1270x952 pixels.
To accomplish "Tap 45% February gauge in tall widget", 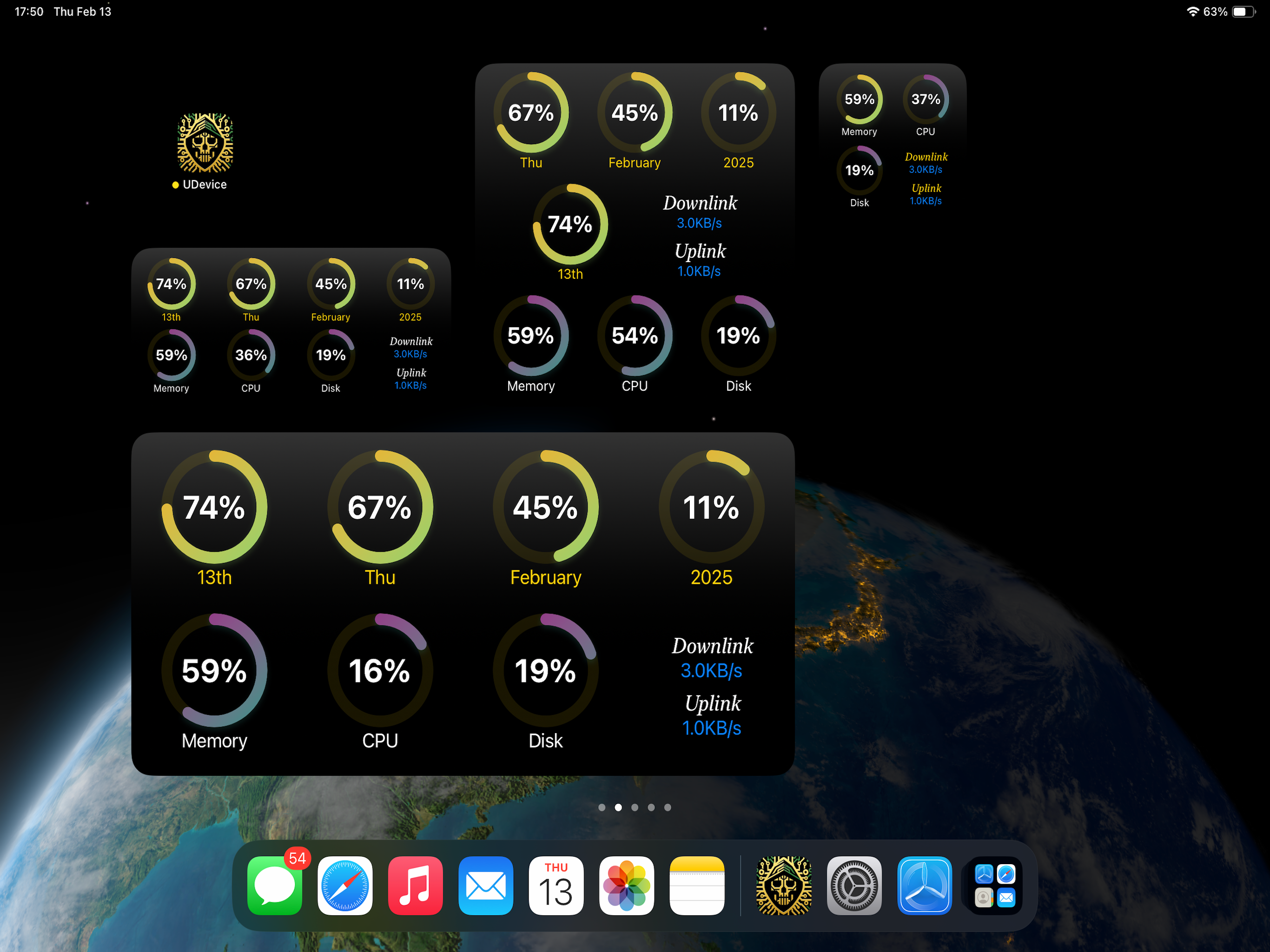I will (x=635, y=112).
